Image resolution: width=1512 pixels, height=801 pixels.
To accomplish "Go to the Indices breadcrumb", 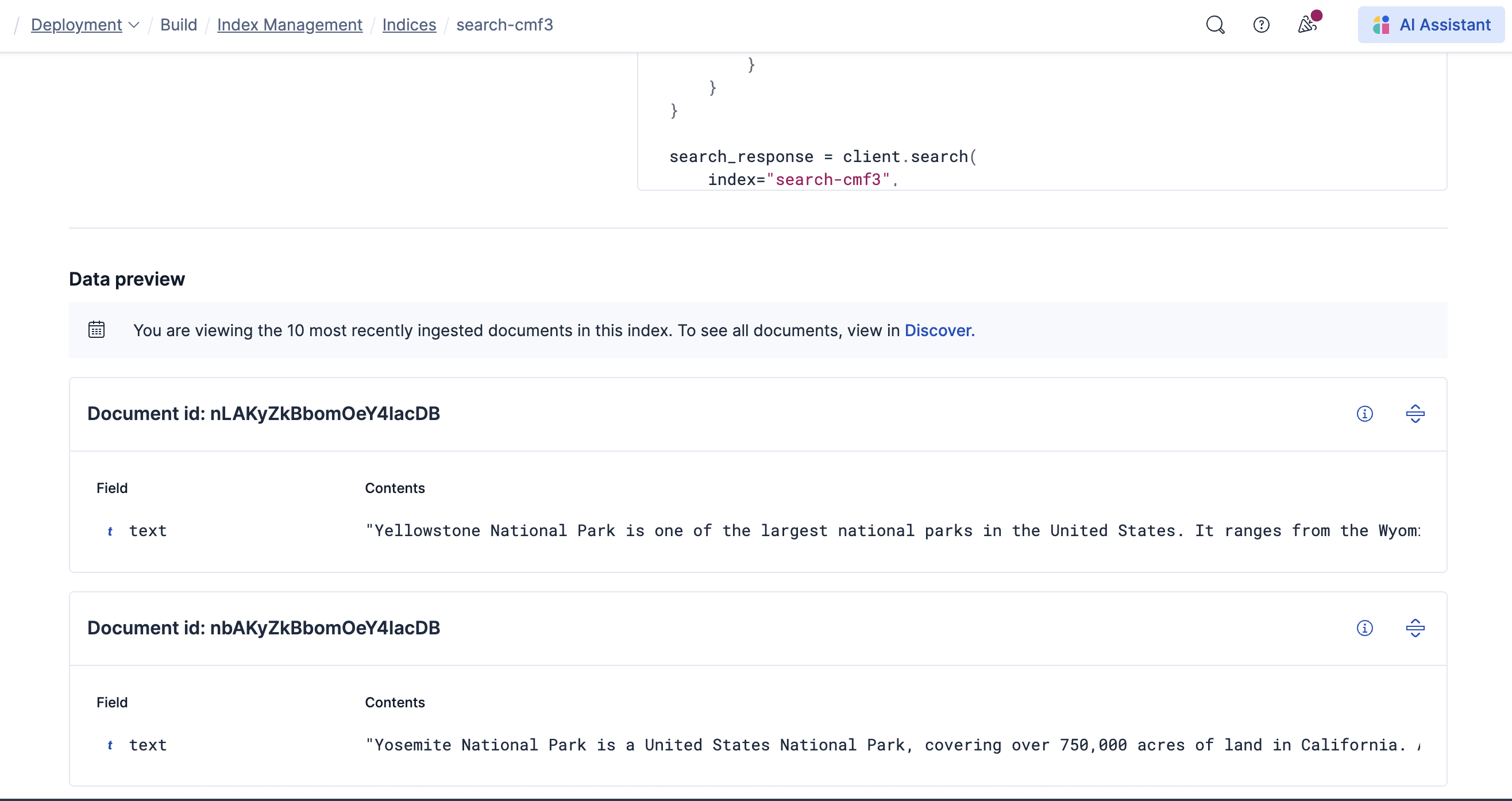I will [409, 25].
